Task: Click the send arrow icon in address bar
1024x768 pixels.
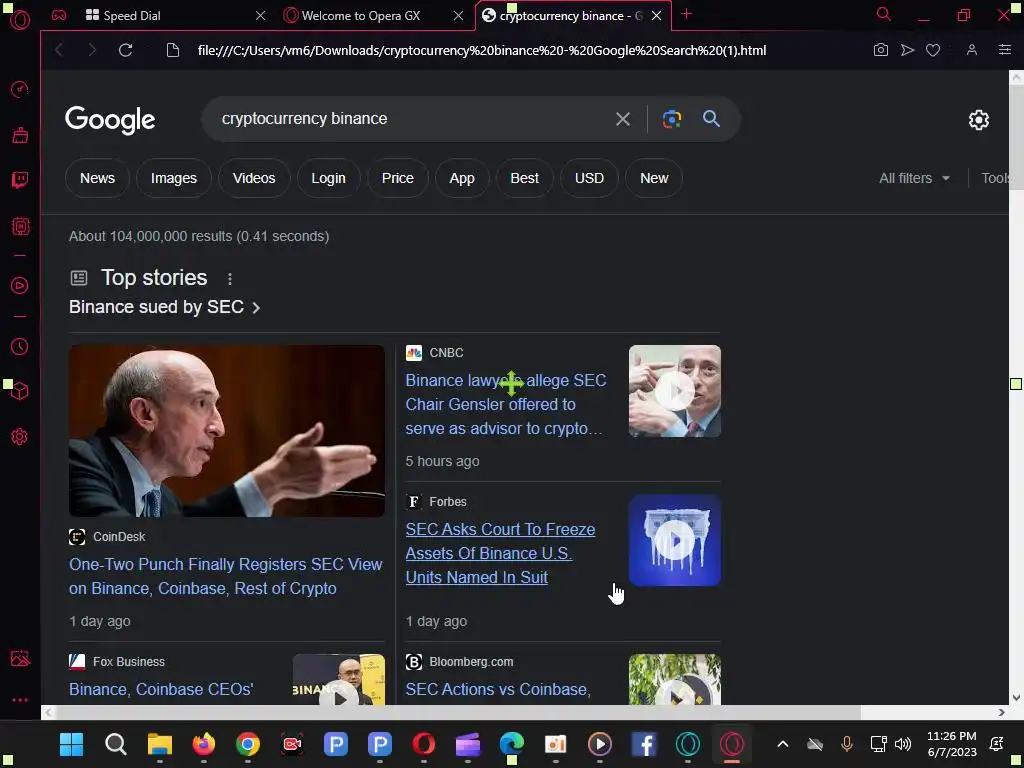Action: pos(907,50)
